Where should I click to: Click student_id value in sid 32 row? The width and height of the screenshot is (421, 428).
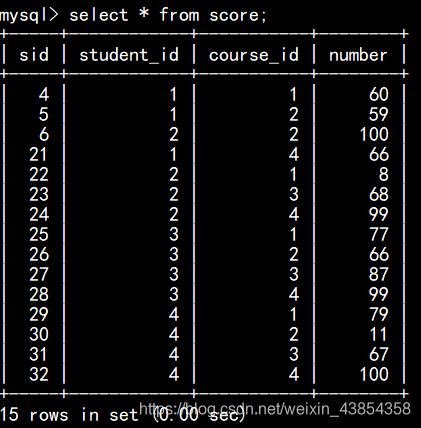tap(174, 374)
